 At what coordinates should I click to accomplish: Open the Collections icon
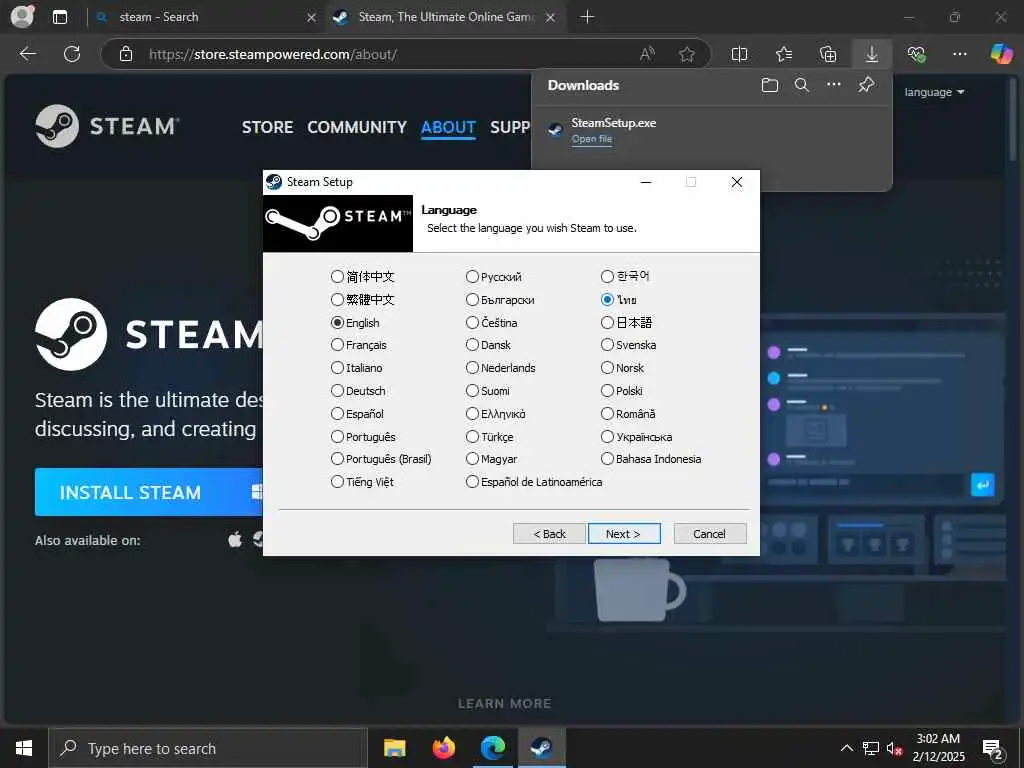(827, 54)
